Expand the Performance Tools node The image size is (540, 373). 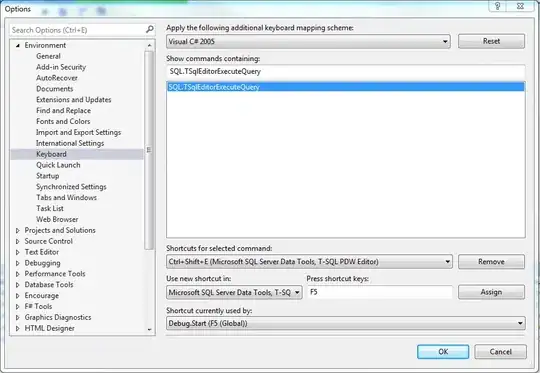[x=18, y=274]
